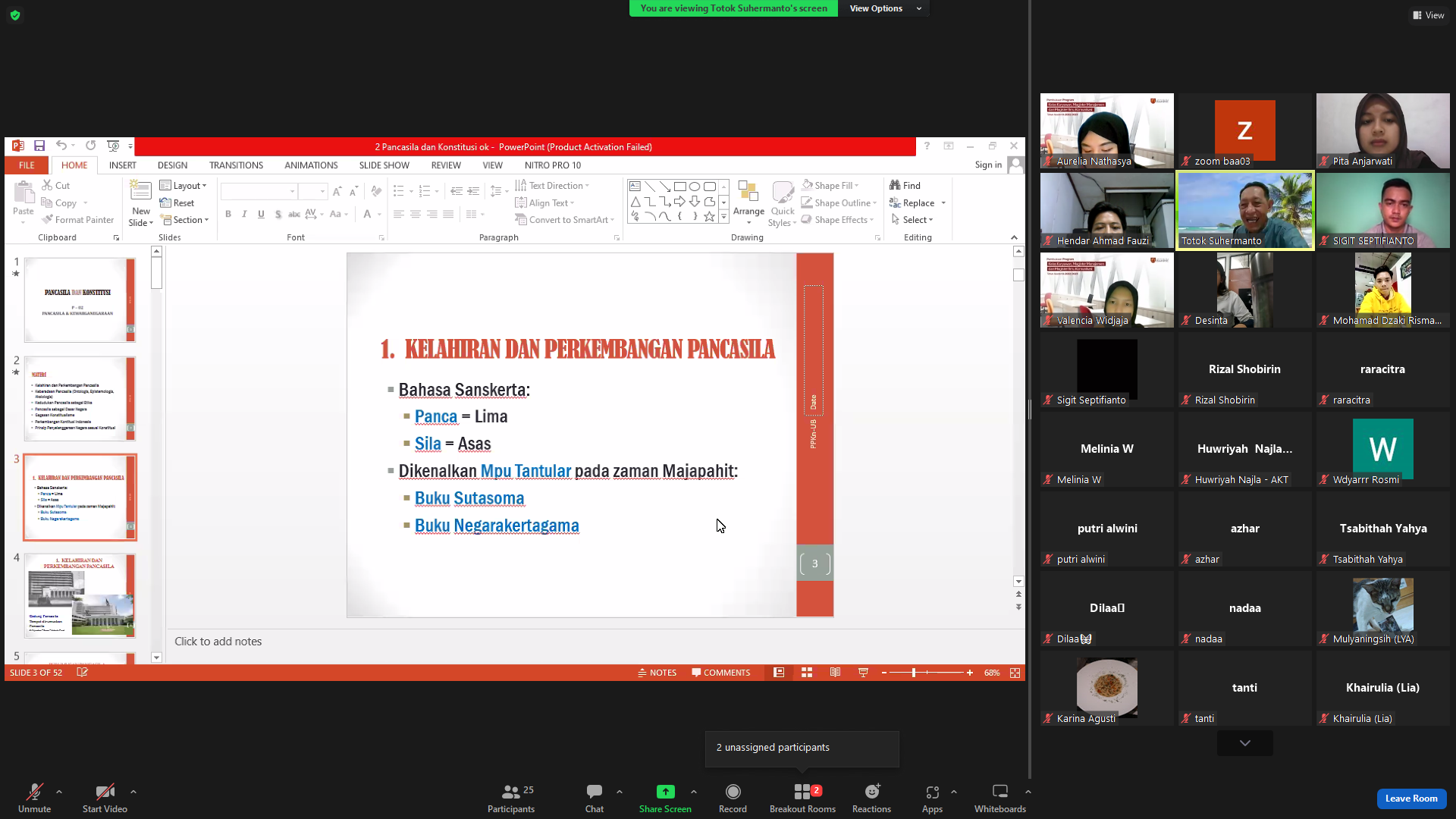This screenshot has height=819, width=1456.
Task: Open the Shape Effects dropdown
Action: point(837,220)
